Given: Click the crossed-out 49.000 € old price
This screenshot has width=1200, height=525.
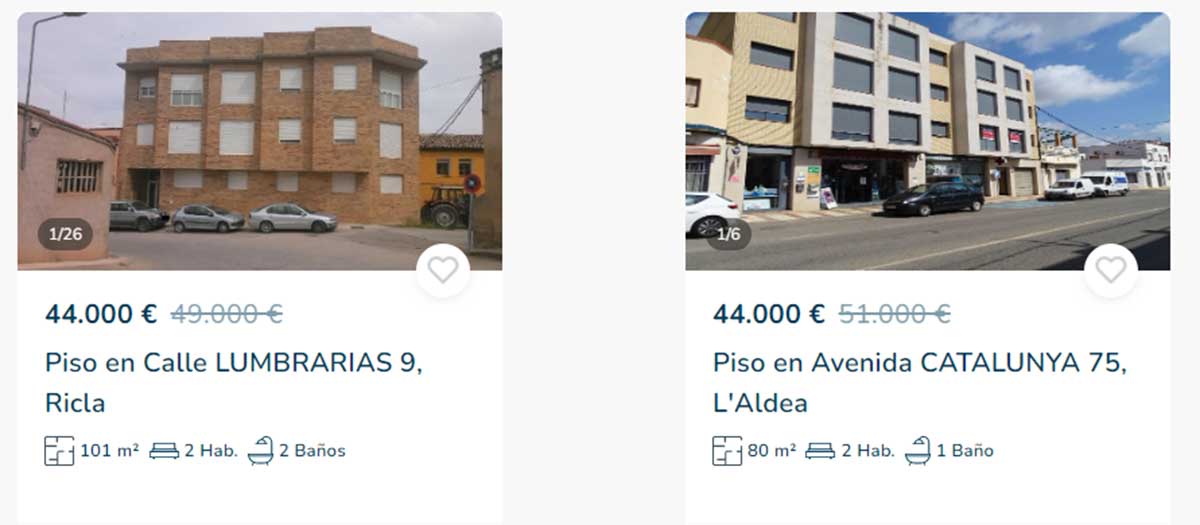Looking at the screenshot, I should 227,314.
